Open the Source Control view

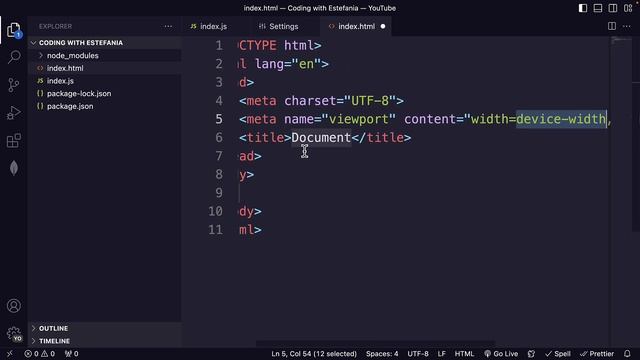pyautogui.click(x=13, y=85)
